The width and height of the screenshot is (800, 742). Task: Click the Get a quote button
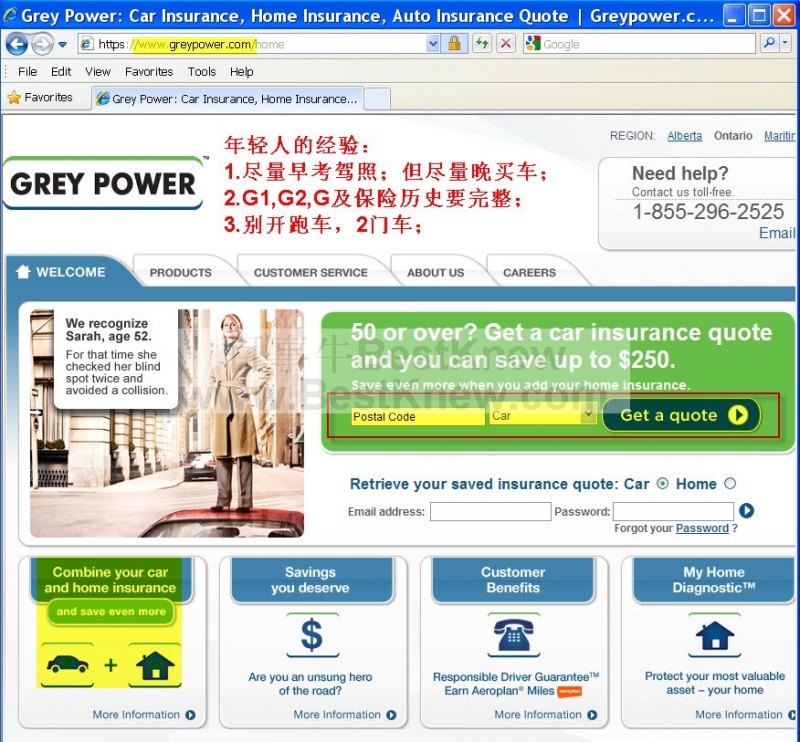tap(681, 415)
